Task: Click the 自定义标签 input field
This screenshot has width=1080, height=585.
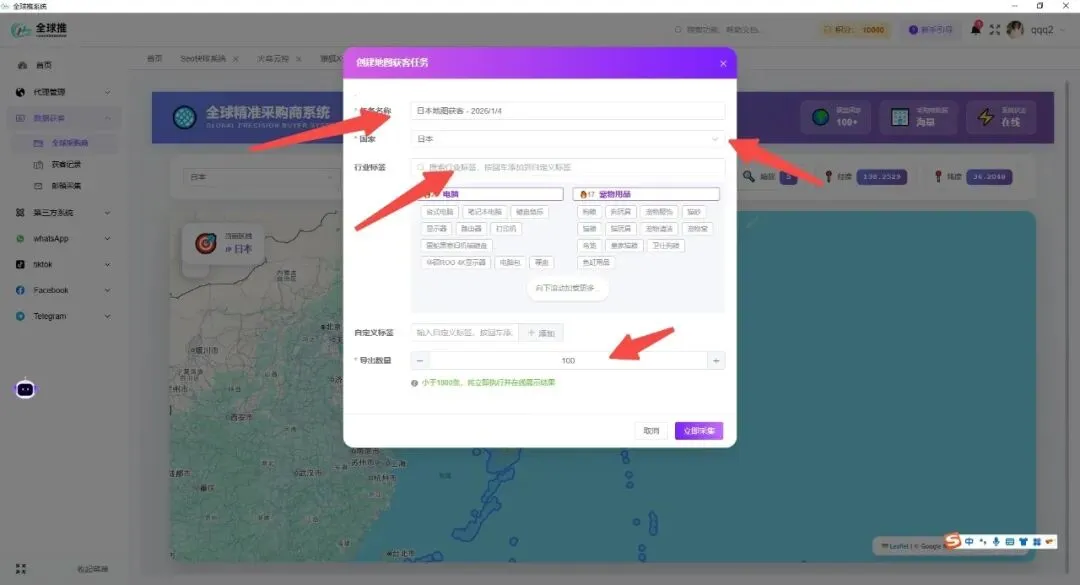Action: 464,333
